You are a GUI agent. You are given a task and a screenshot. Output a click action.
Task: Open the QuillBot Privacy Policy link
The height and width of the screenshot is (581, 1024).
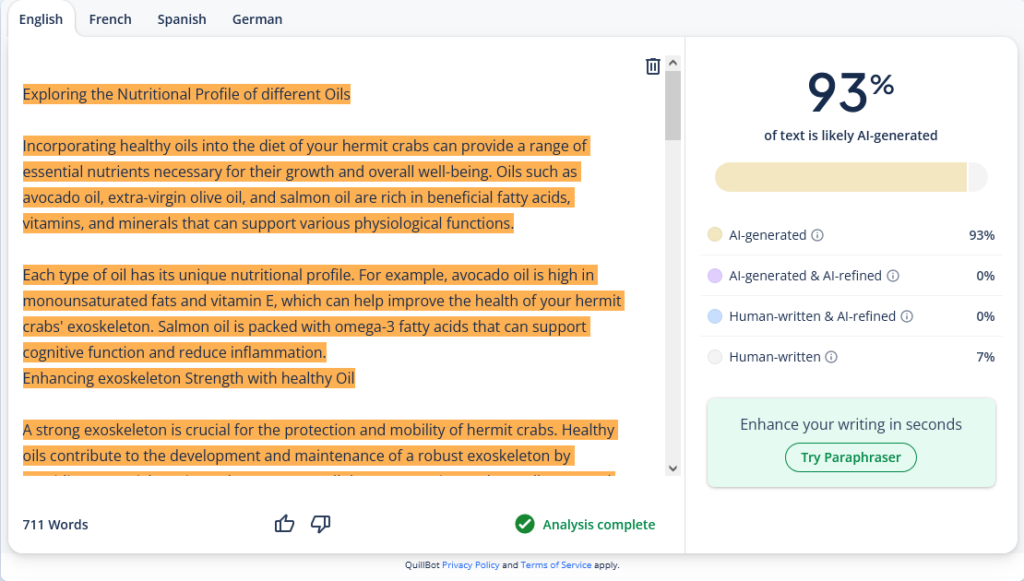pos(470,565)
